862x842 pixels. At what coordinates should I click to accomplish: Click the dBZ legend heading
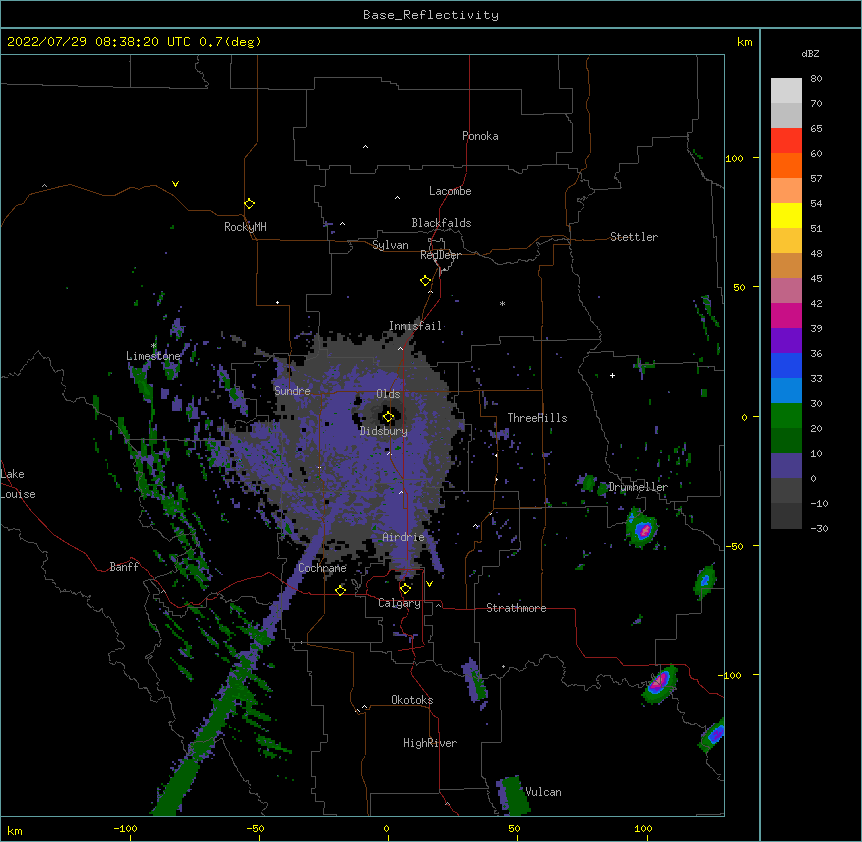[x=810, y=54]
